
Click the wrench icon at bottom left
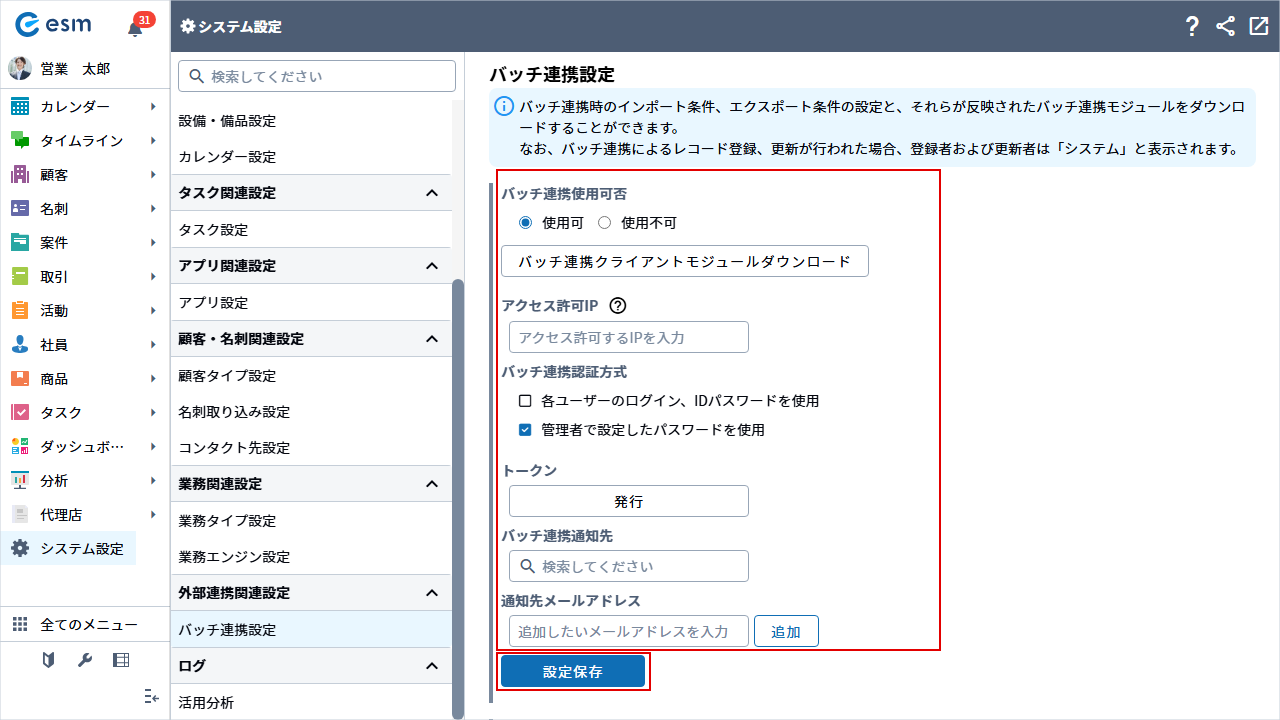[x=85, y=660]
